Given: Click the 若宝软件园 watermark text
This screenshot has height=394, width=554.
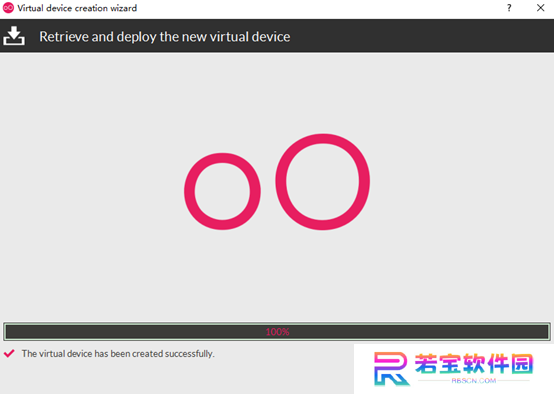Looking at the screenshot, I should (x=474, y=364).
